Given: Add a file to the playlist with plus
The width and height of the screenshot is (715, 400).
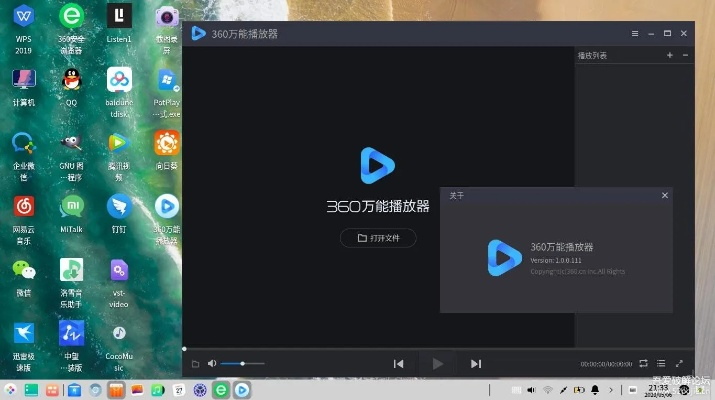Looking at the screenshot, I should coord(669,55).
